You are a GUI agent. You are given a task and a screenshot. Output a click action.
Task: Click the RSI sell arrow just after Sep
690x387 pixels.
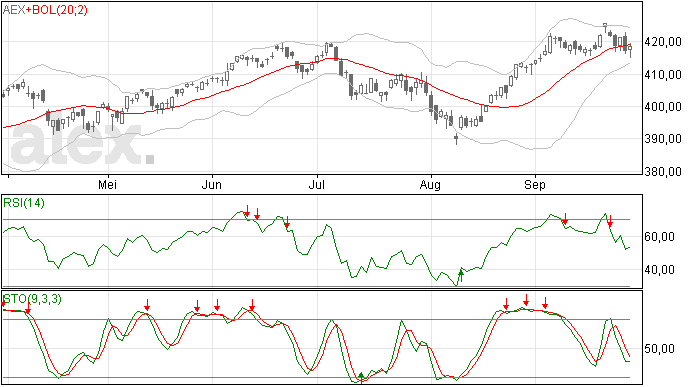click(565, 219)
